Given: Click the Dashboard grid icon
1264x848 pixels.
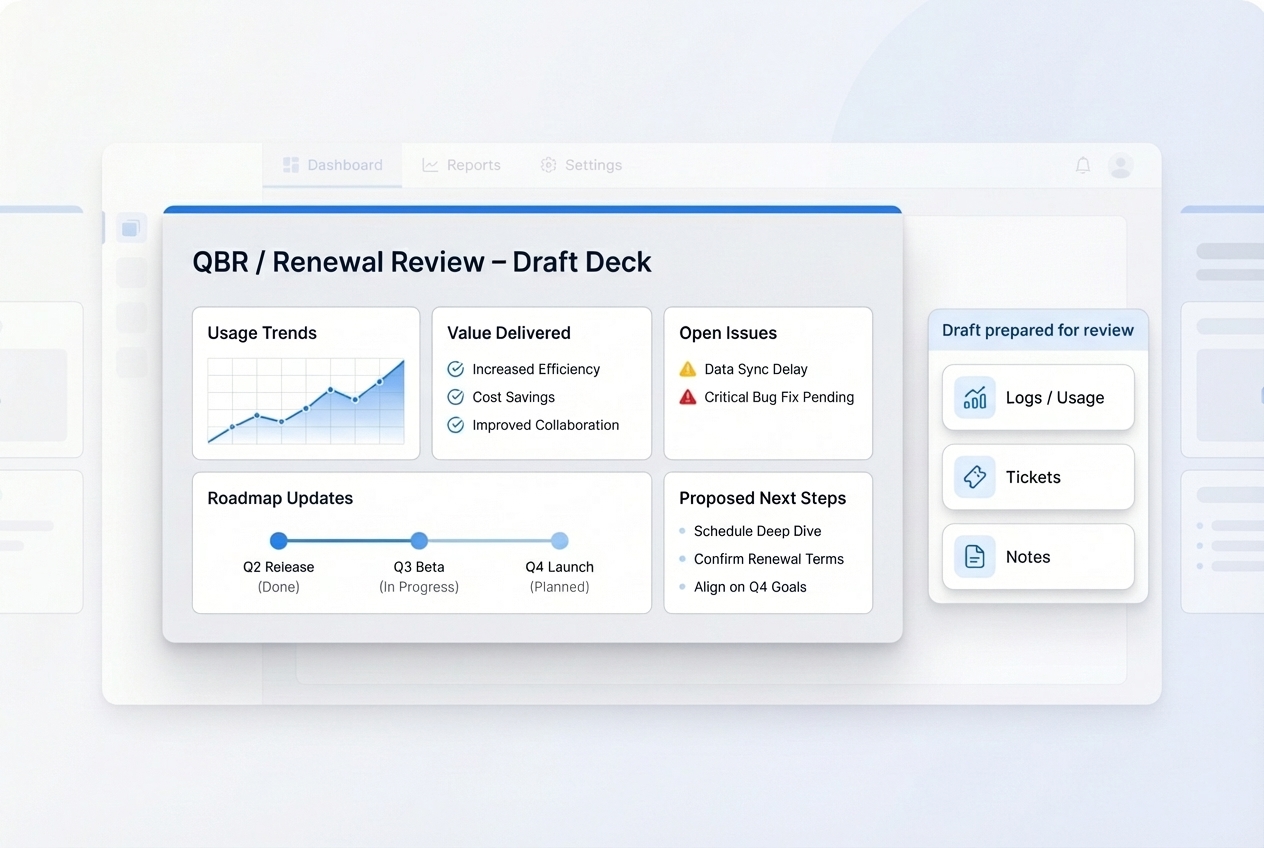Looking at the screenshot, I should coord(291,165).
